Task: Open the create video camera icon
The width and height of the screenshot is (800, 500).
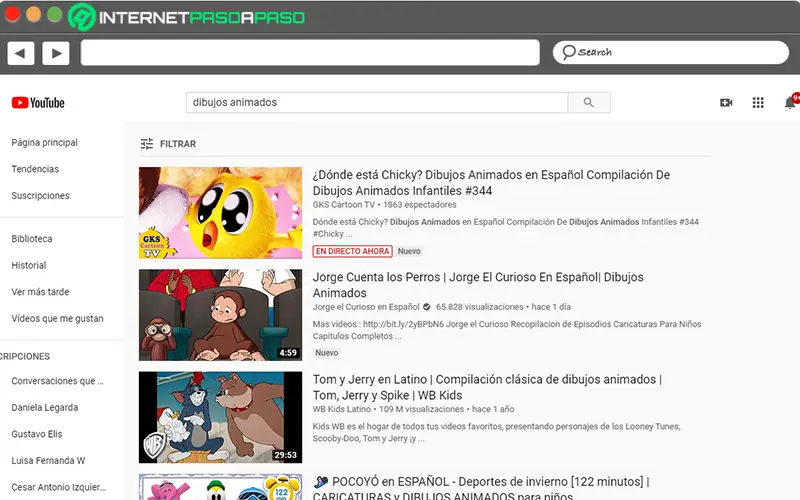Action: click(726, 103)
